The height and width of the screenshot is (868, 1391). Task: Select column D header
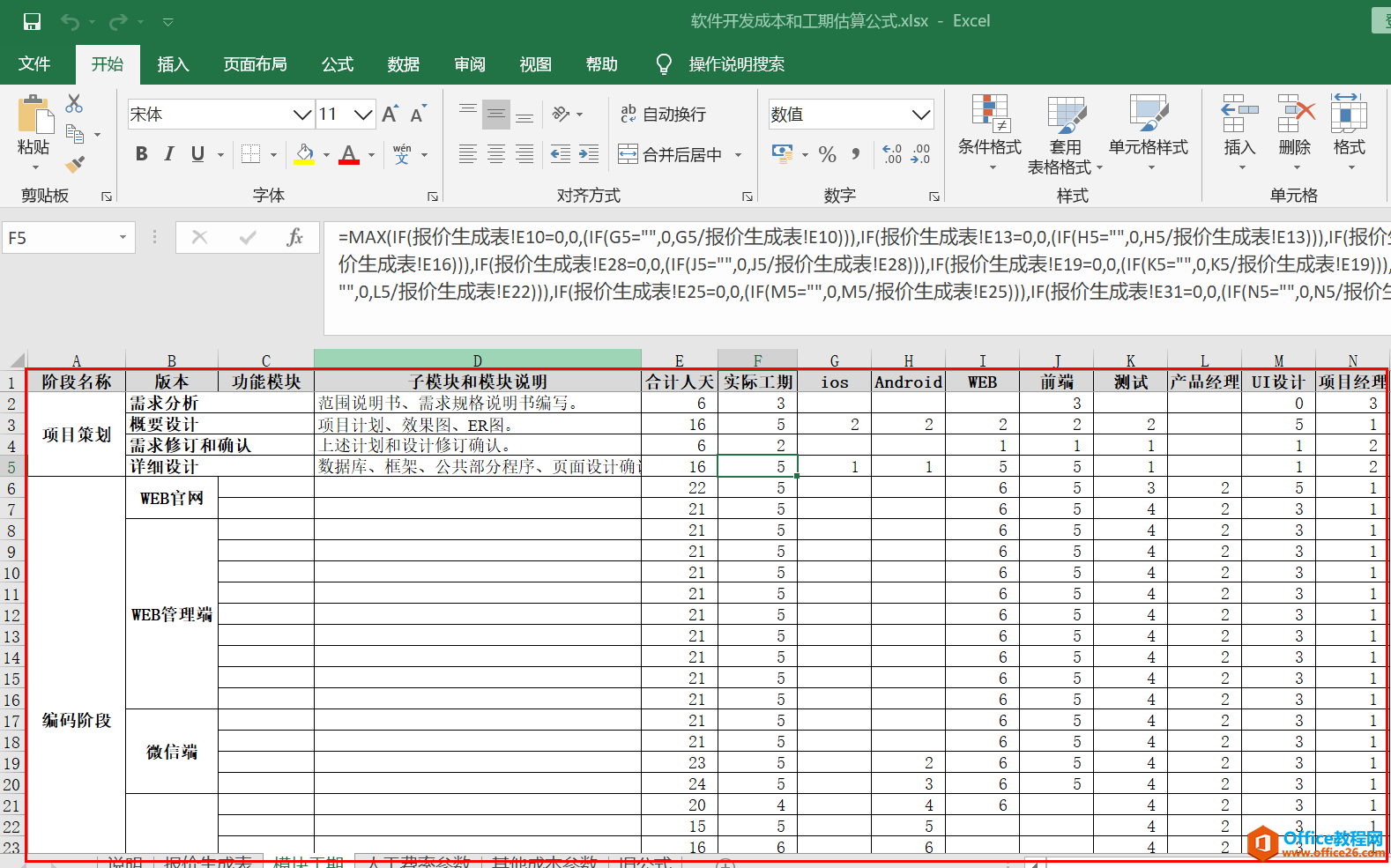pyautogui.click(x=477, y=360)
